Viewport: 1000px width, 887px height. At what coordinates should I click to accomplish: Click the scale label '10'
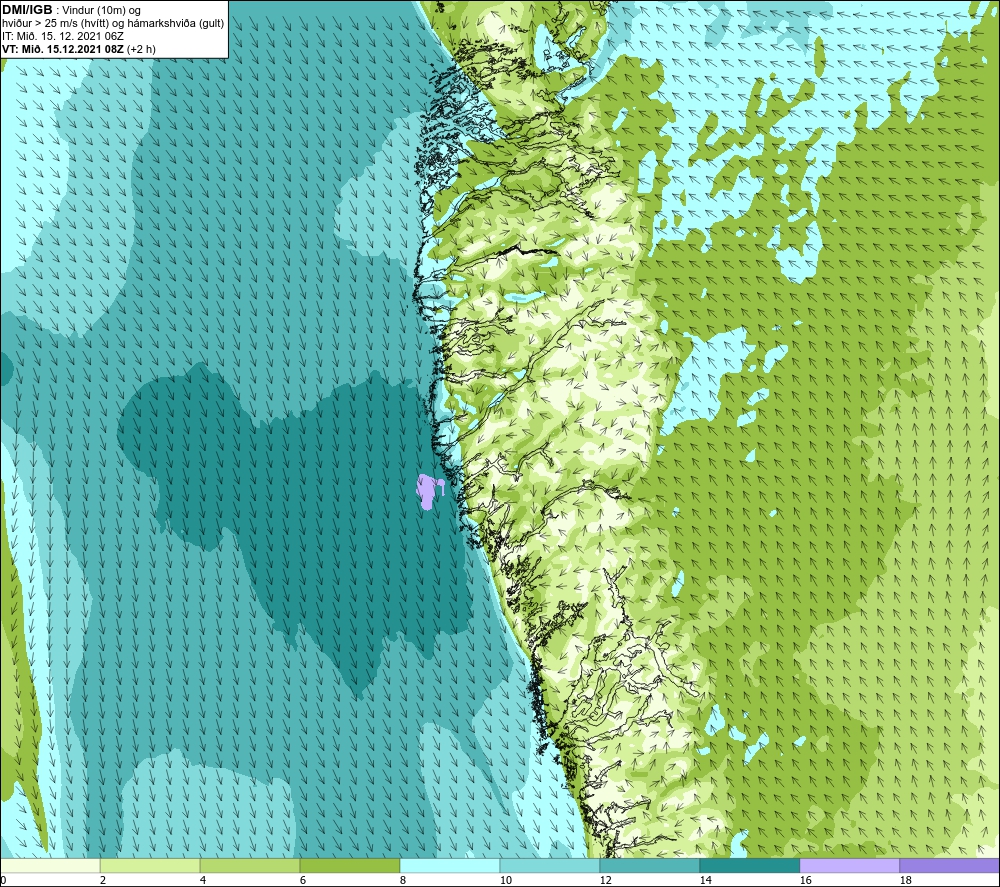pos(505,880)
